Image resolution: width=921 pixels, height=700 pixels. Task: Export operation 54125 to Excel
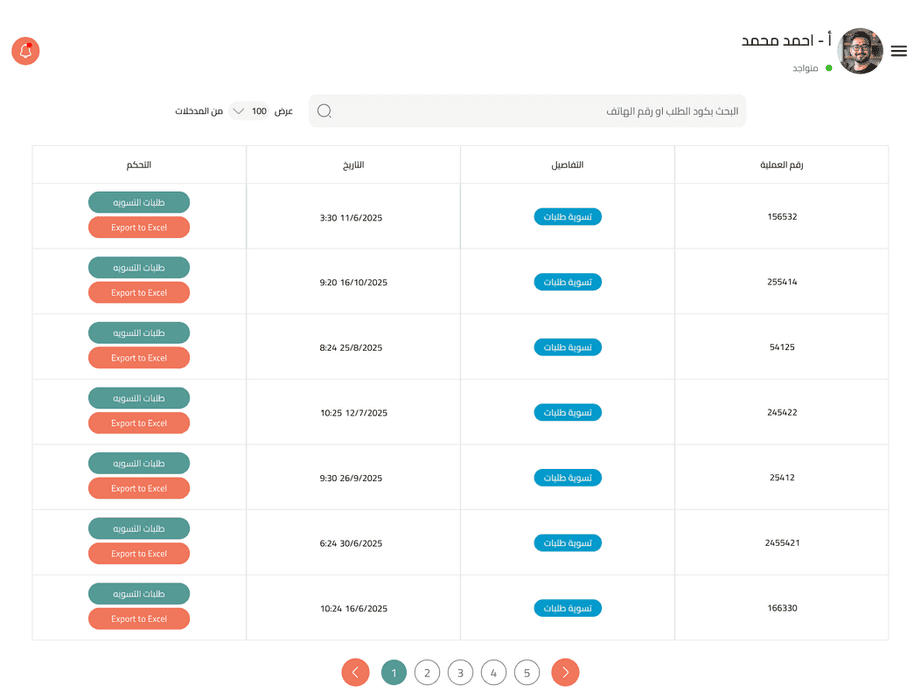(139, 358)
